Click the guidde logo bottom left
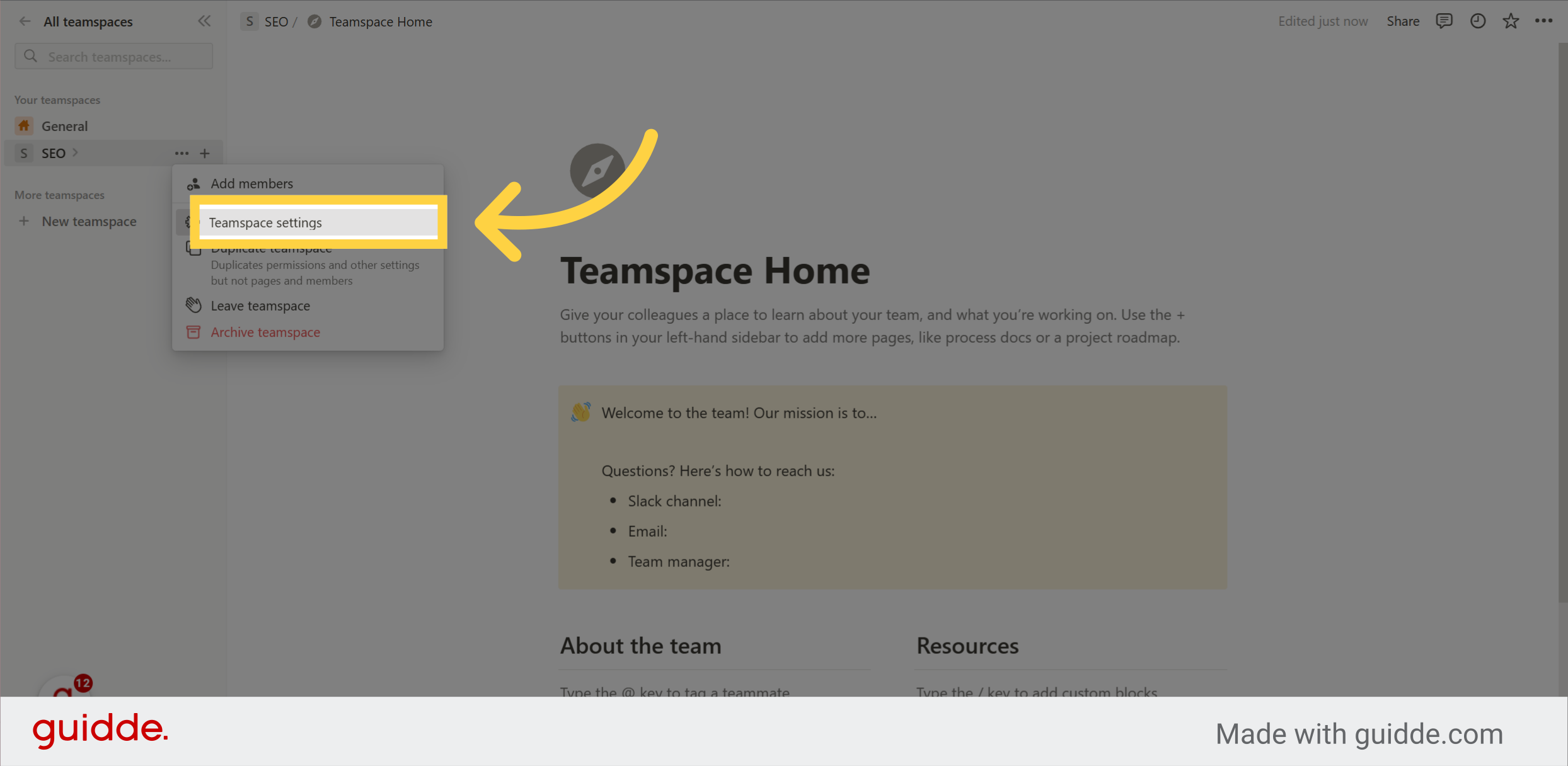 (x=101, y=729)
